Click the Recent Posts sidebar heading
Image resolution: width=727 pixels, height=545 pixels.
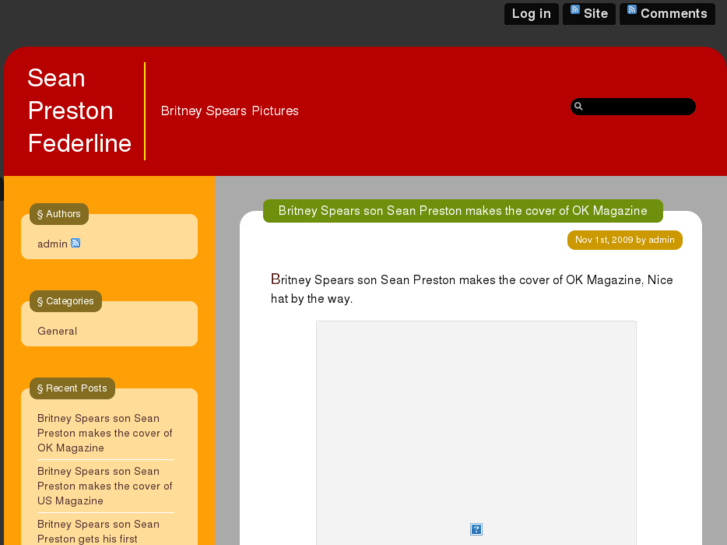pyautogui.click(x=72, y=388)
